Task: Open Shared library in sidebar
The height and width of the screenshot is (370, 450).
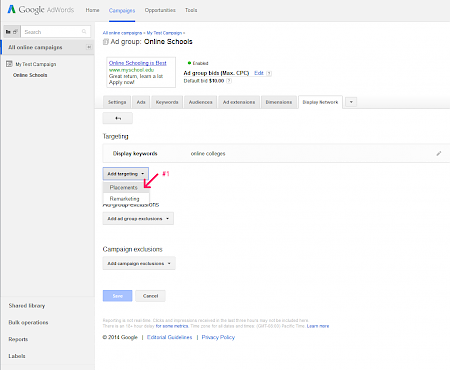Action: [x=27, y=306]
